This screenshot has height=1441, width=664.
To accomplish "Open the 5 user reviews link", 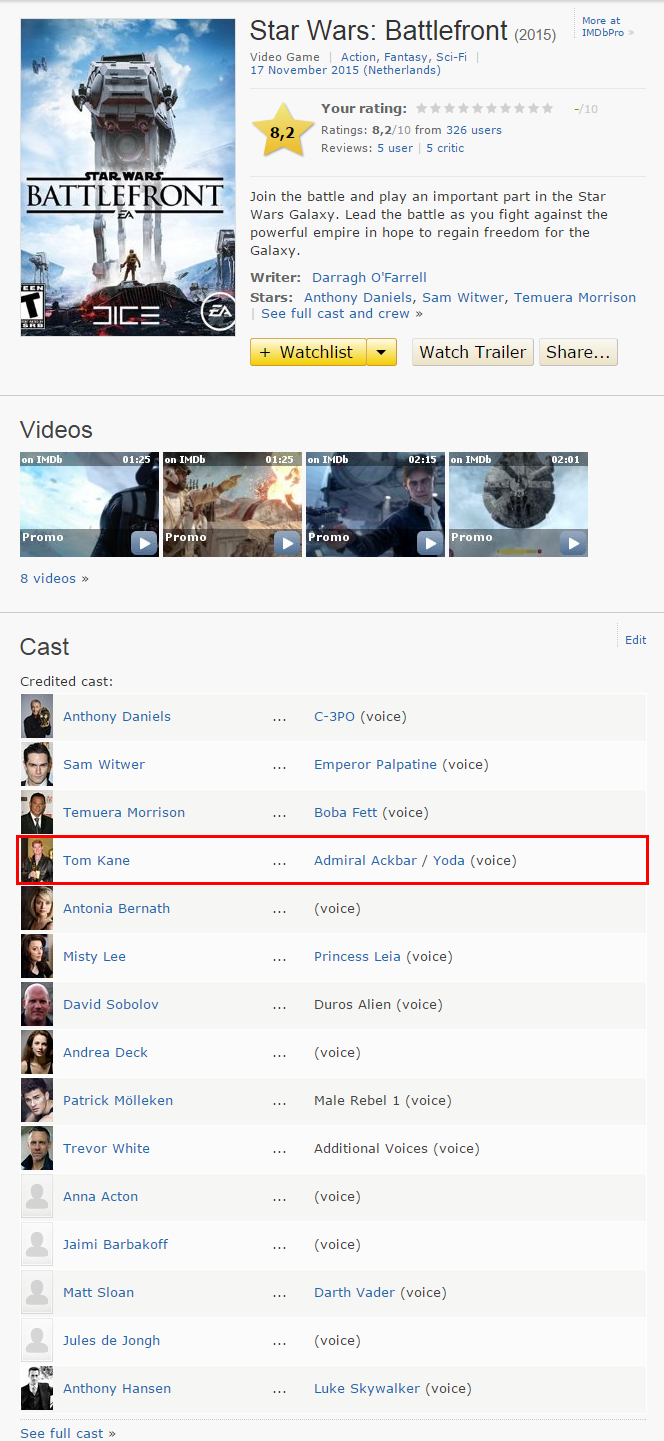I will 395,148.
